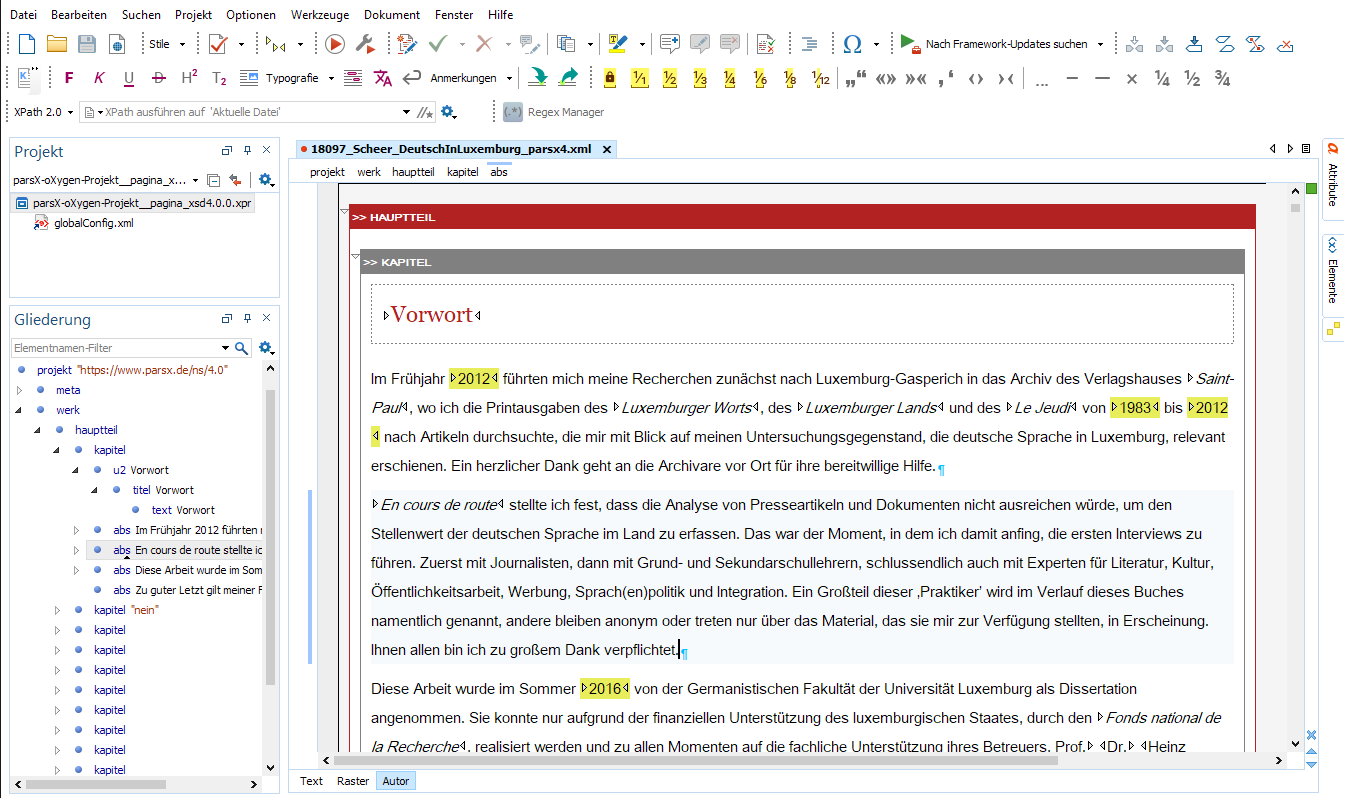This screenshot has width=1351, height=798.
Task: Expand the meta node in Gliederung
Action: coord(19,390)
